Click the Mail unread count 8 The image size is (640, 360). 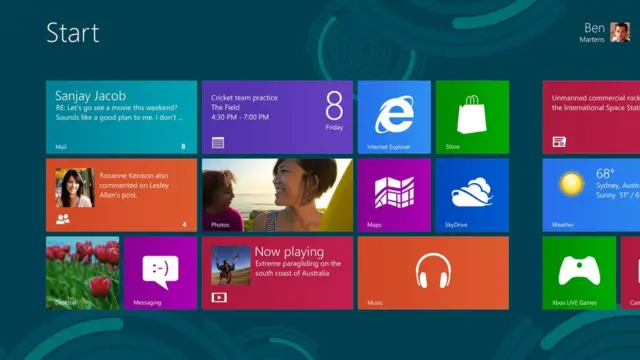click(183, 147)
